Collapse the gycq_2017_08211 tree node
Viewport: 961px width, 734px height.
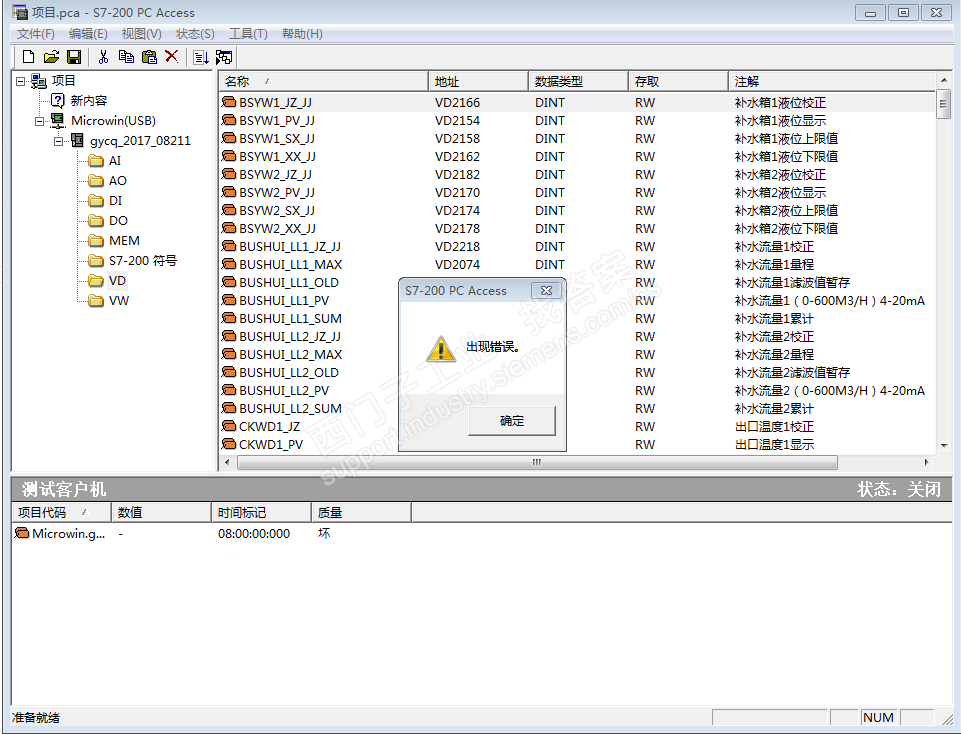point(59,141)
